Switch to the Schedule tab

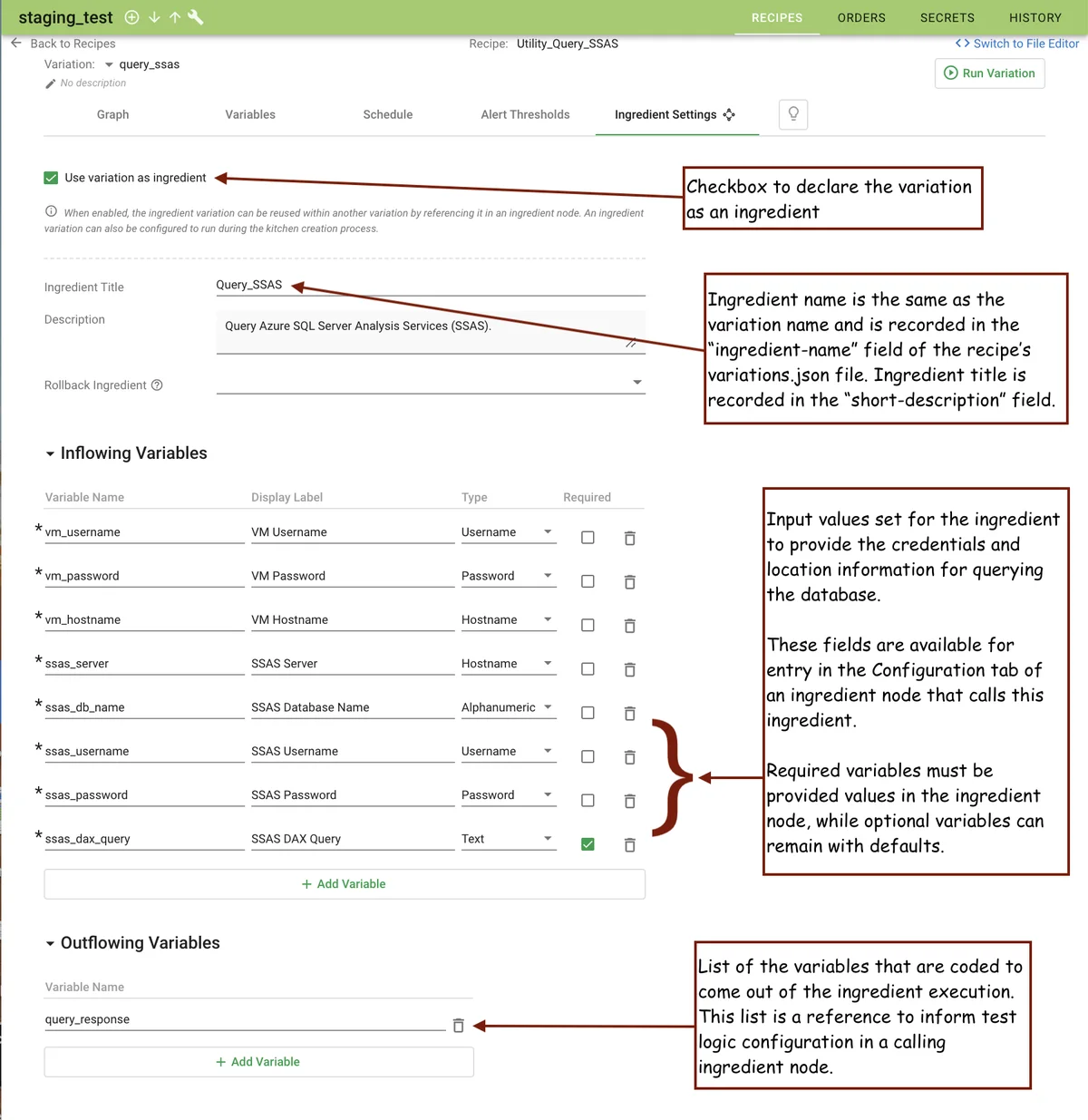(387, 114)
